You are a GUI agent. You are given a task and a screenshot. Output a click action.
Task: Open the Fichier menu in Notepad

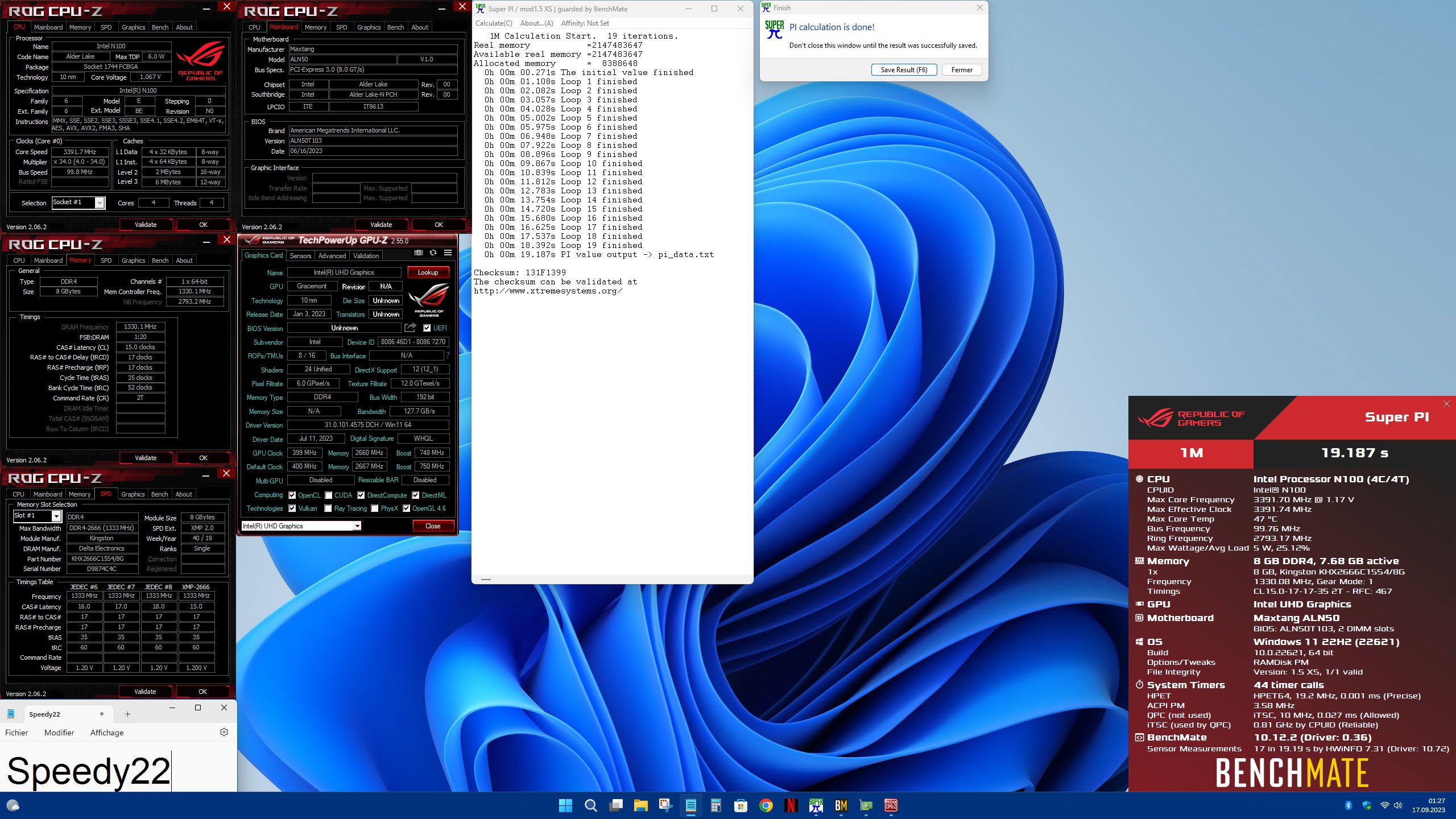[16, 733]
